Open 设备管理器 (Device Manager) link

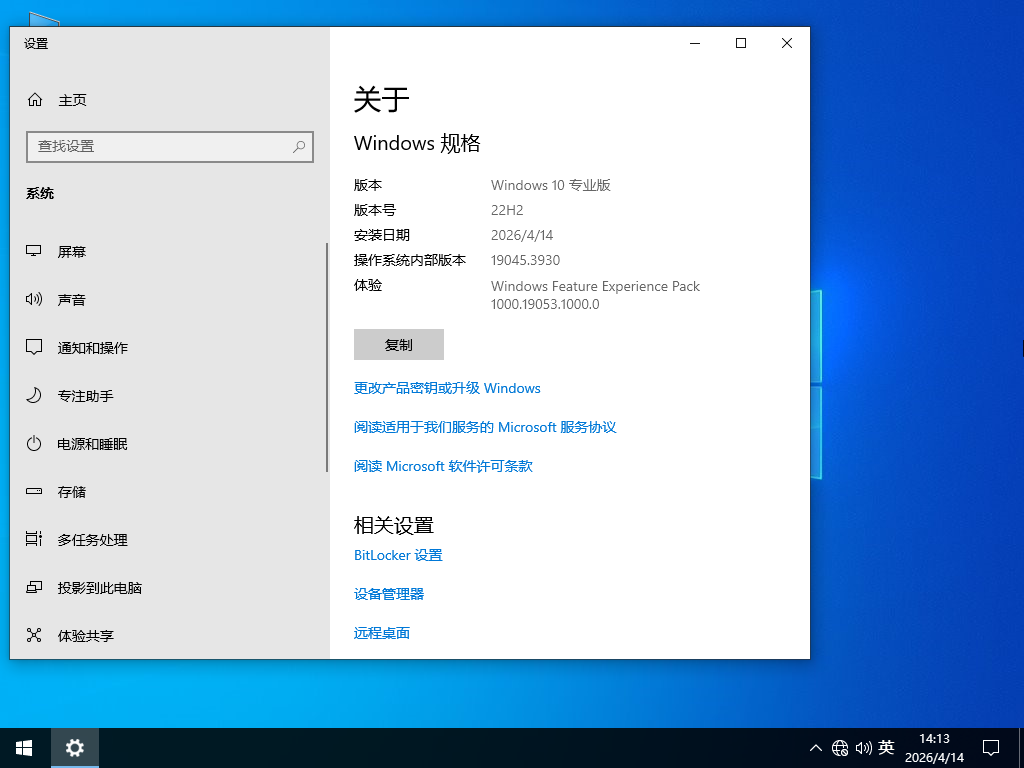coord(389,593)
